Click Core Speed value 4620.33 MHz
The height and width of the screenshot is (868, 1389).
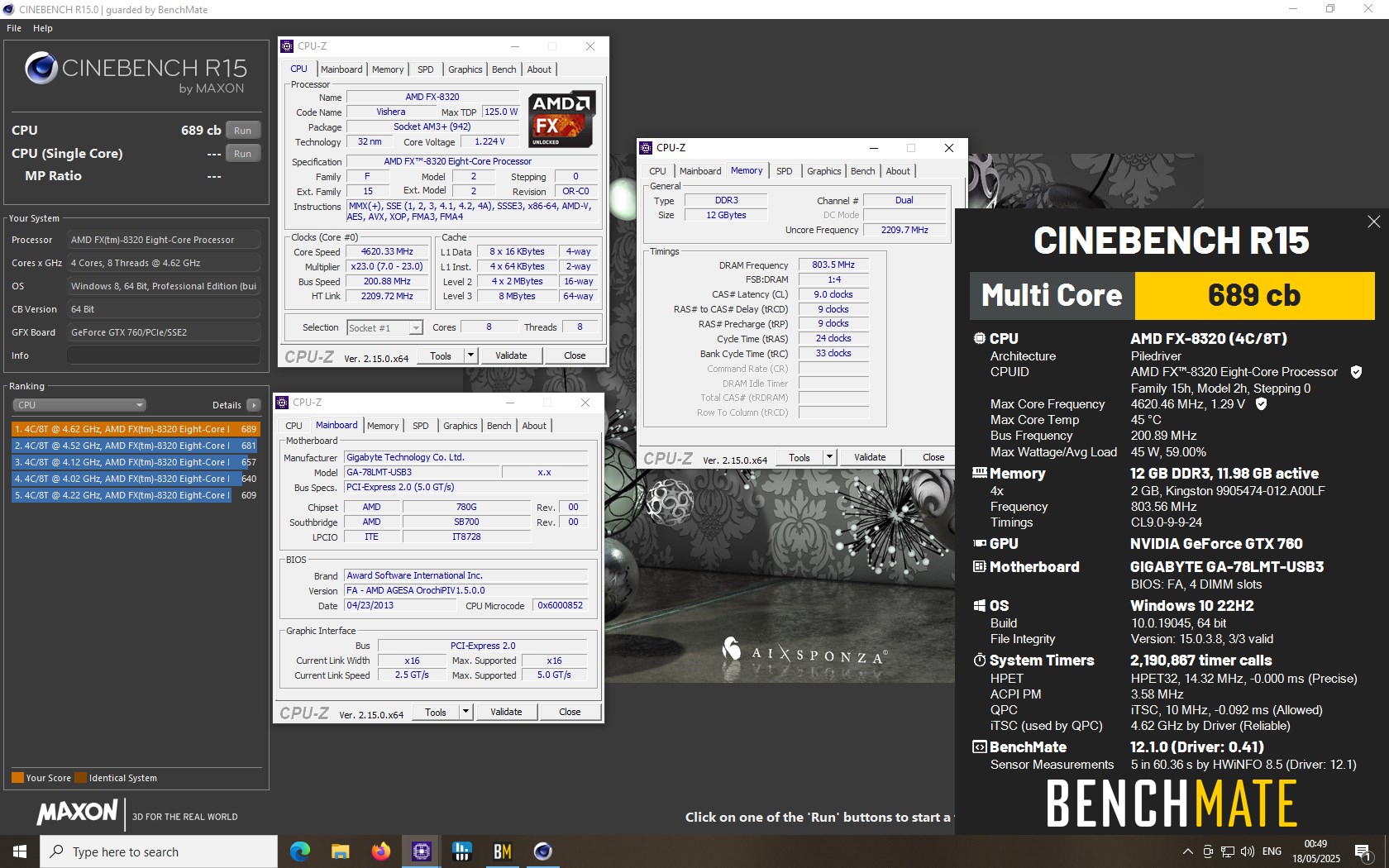point(387,252)
